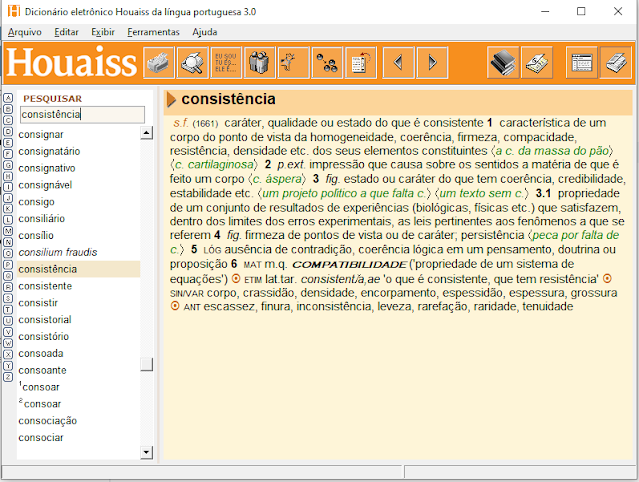Viewport: 639px width, 482px height.
Task: Select 'consilium fraudis' in the word list
Action: pos(58,253)
